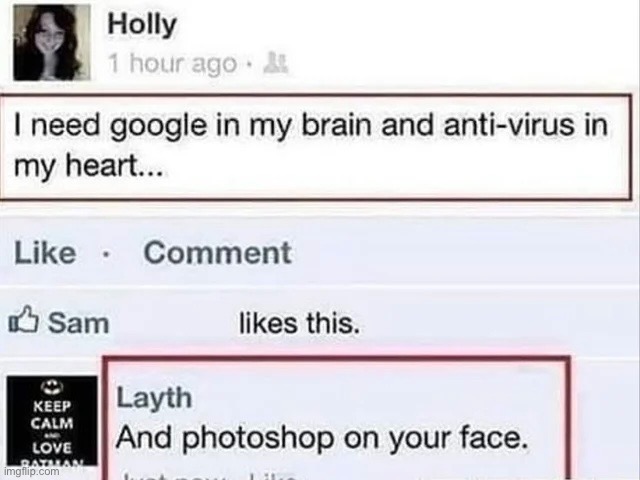Open the '1 hour ago' timestamp
Viewport: 640px width, 480px height.
coord(172,64)
